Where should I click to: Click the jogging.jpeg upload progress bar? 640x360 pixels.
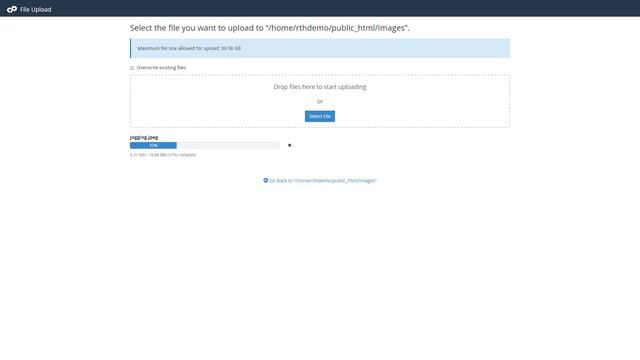coord(204,145)
